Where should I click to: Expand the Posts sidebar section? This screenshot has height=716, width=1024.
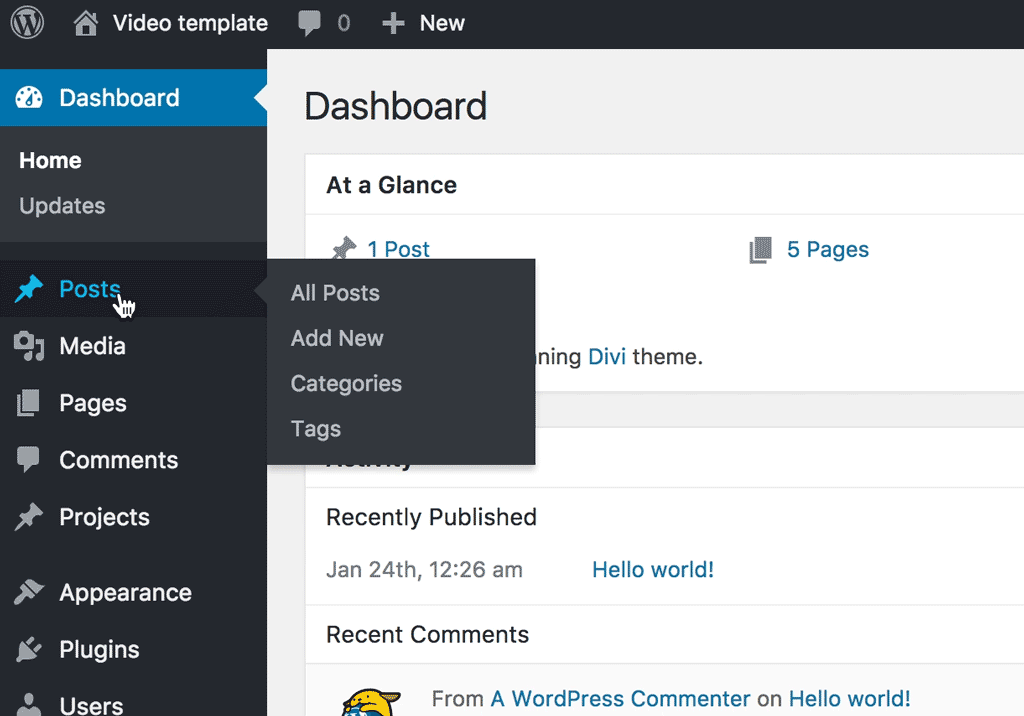coord(89,289)
